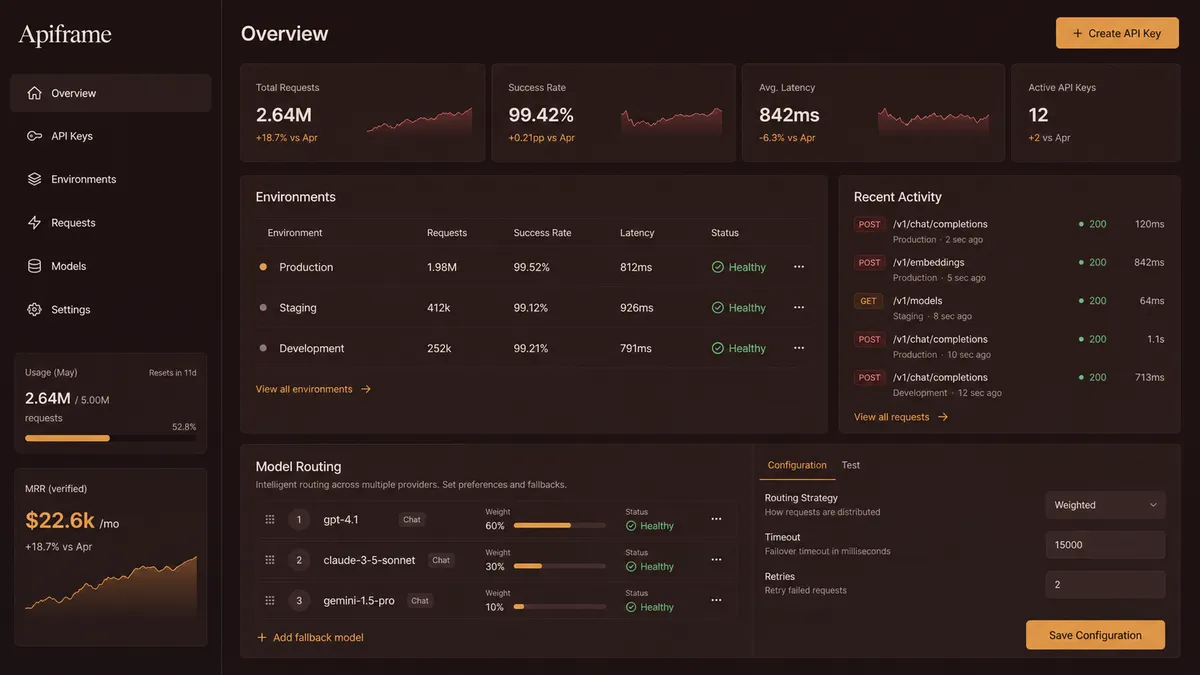This screenshot has width=1200, height=675.
Task: Select the Development environment name
Action: (x=312, y=348)
